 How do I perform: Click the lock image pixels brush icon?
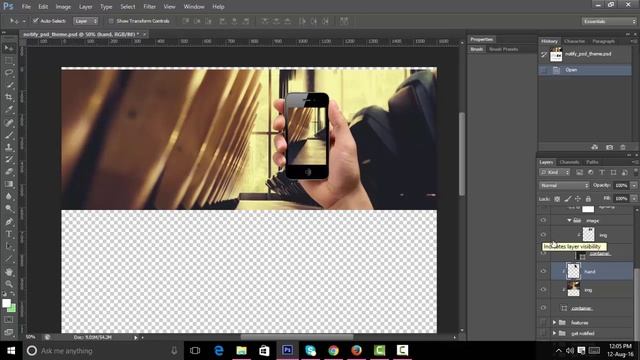click(568, 199)
